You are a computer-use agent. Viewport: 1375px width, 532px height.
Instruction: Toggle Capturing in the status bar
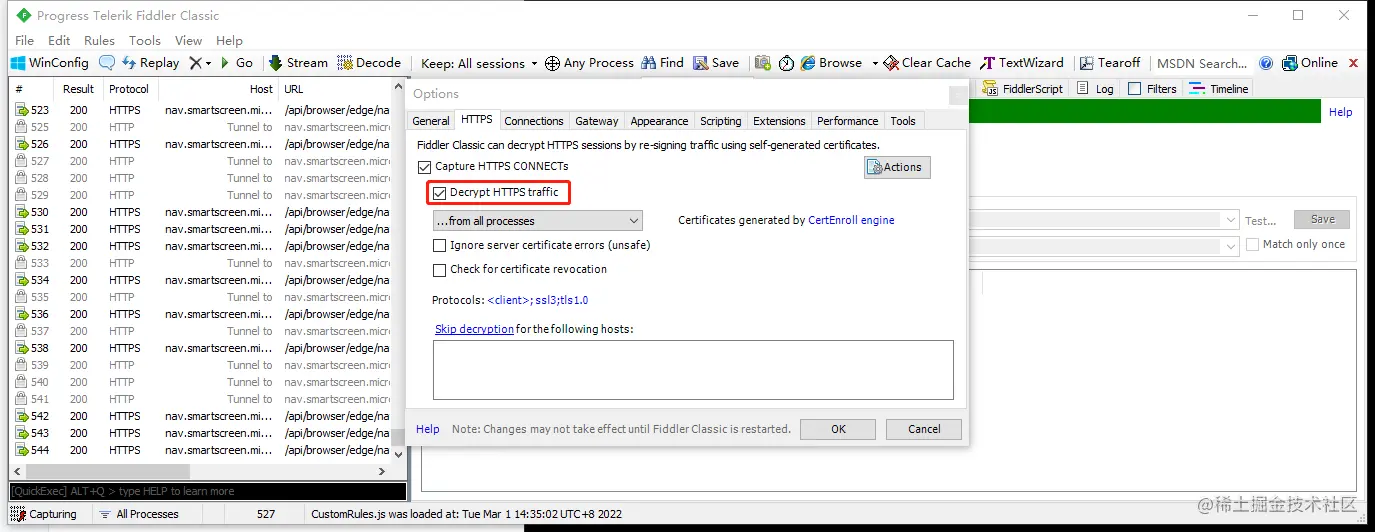click(44, 514)
